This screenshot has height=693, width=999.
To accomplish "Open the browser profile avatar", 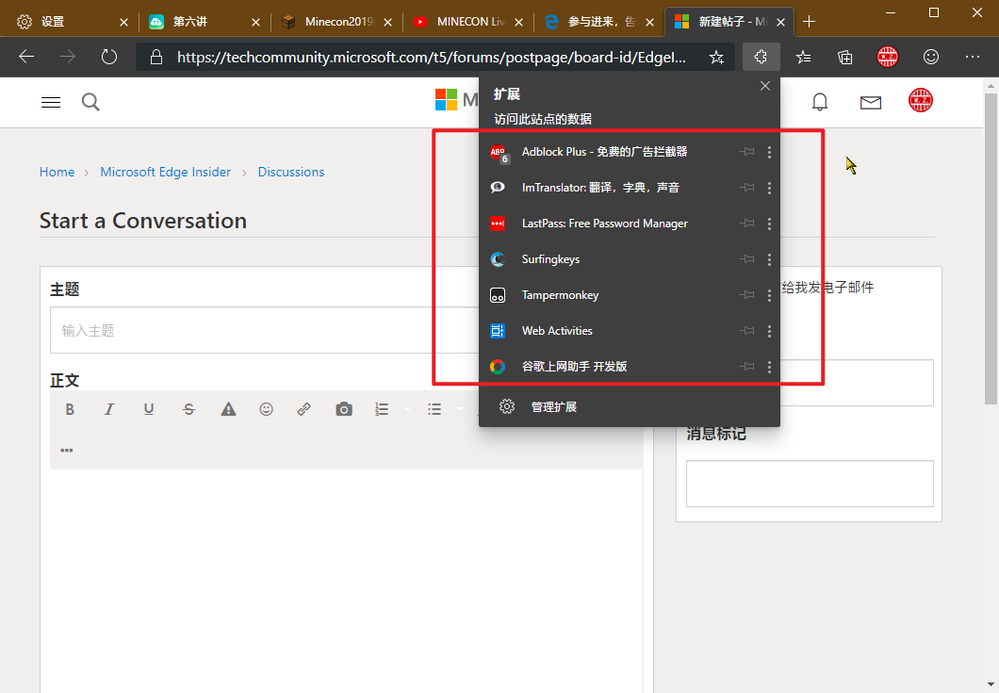I will pyautogui.click(x=888, y=57).
